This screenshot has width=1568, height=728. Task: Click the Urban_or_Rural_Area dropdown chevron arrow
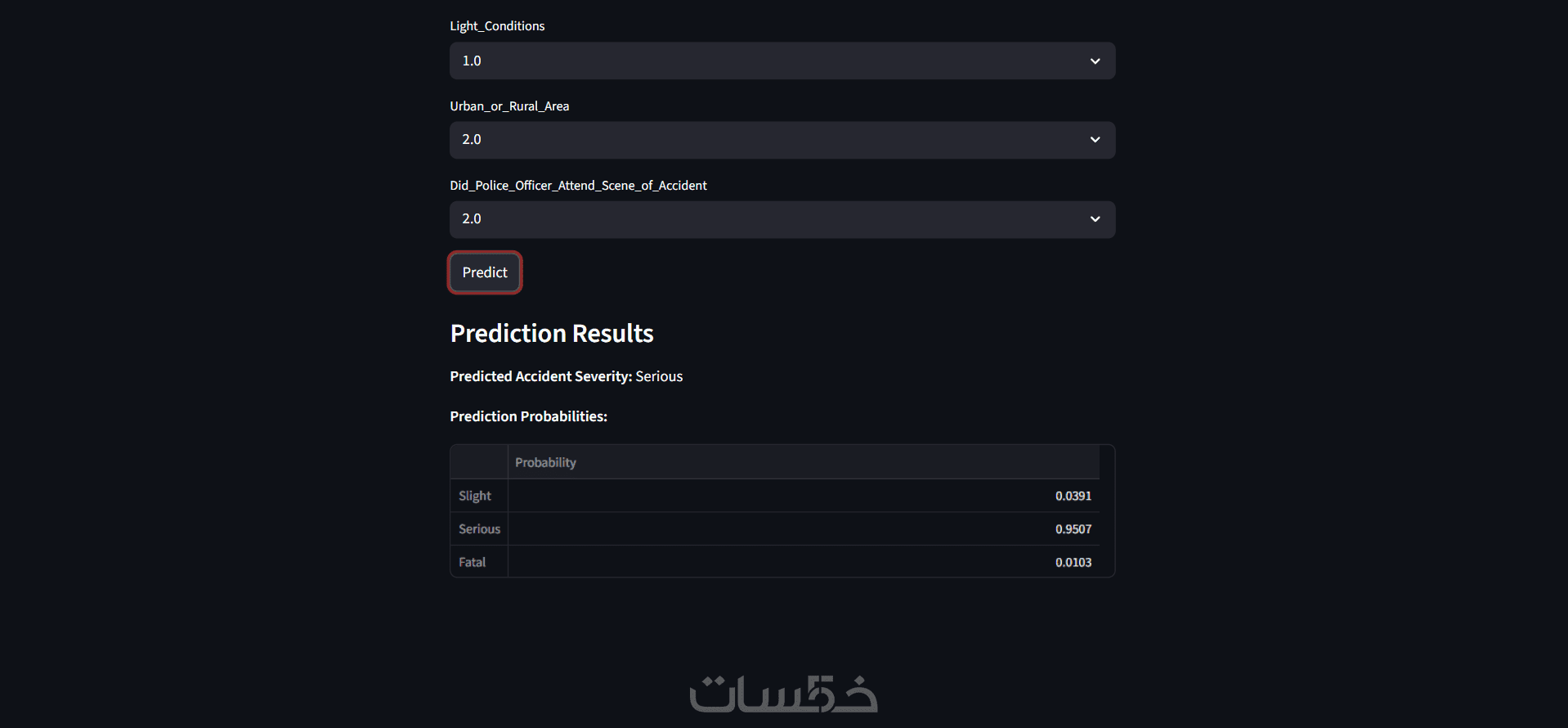[x=1095, y=140]
